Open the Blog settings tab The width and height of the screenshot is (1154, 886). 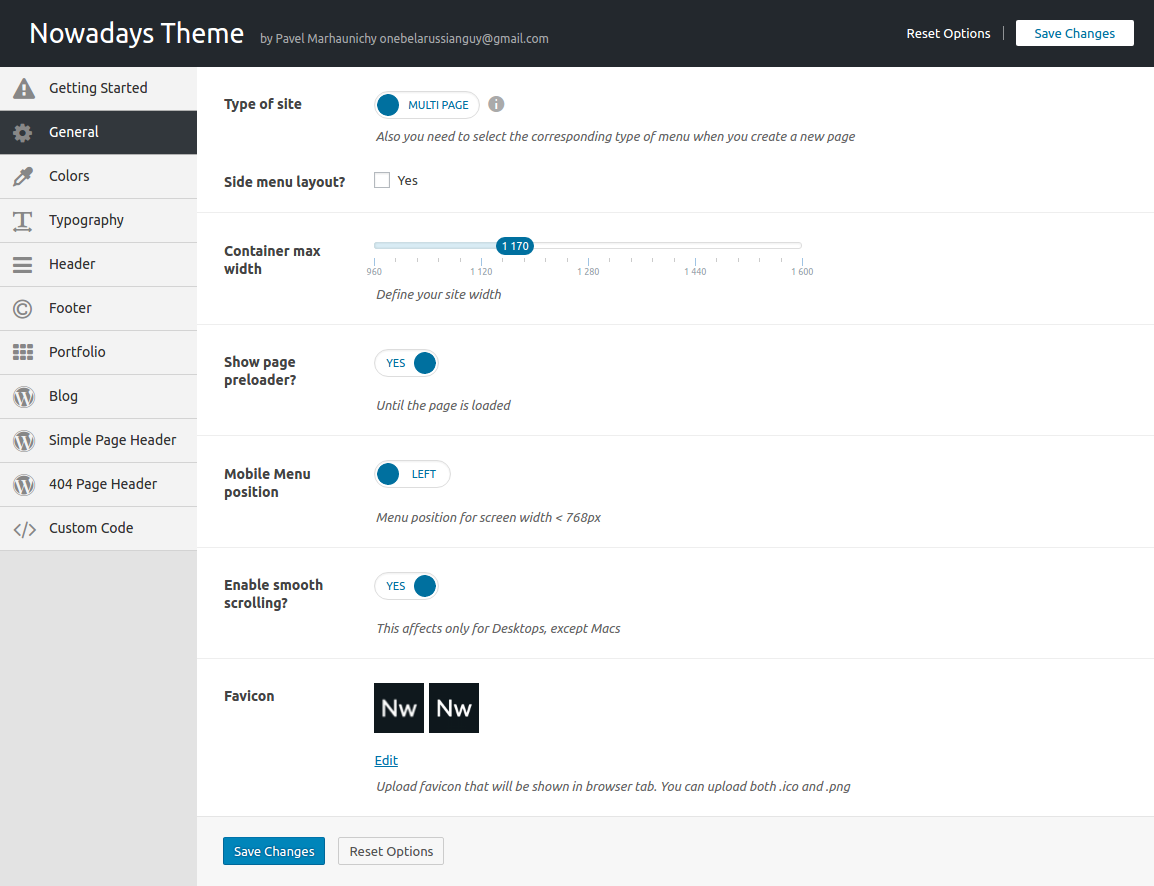pyautogui.click(x=63, y=396)
